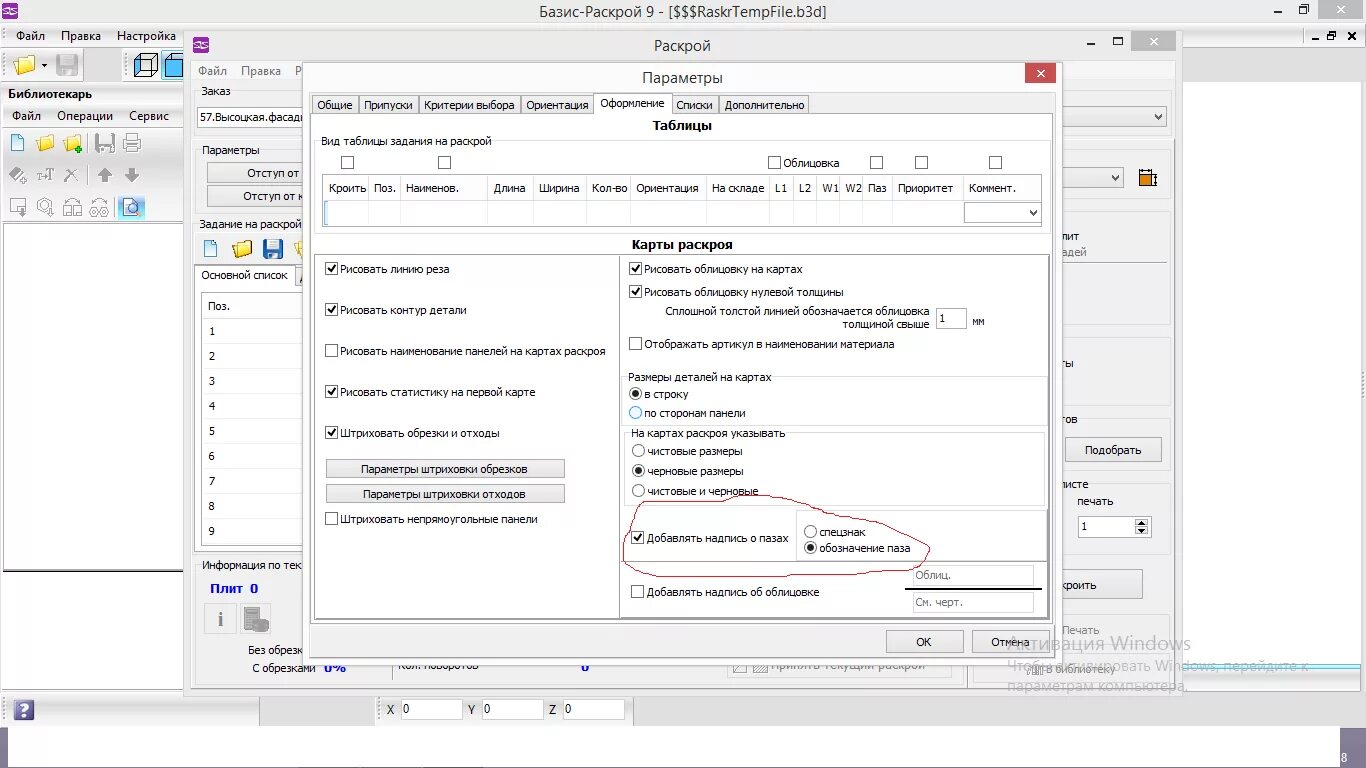Confirm settings with the OK button
Image resolution: width=1366 pixels, height=768 pixels.
[x=924, y=642]
